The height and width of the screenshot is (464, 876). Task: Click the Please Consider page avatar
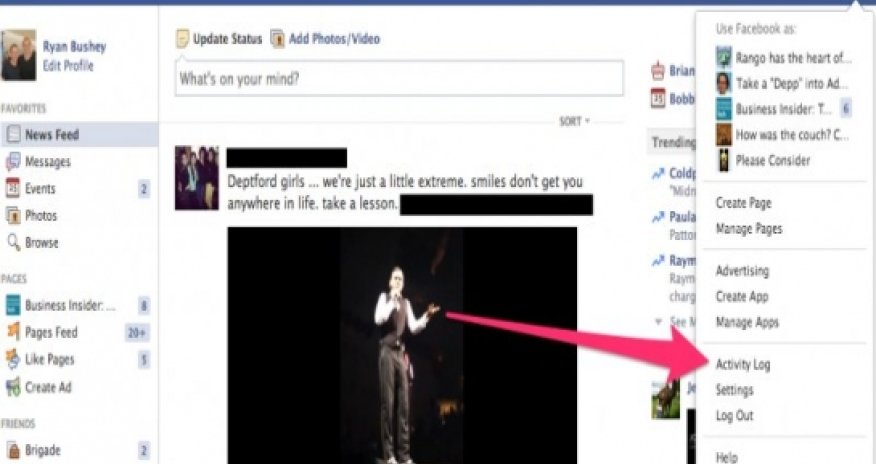[723, 160]
